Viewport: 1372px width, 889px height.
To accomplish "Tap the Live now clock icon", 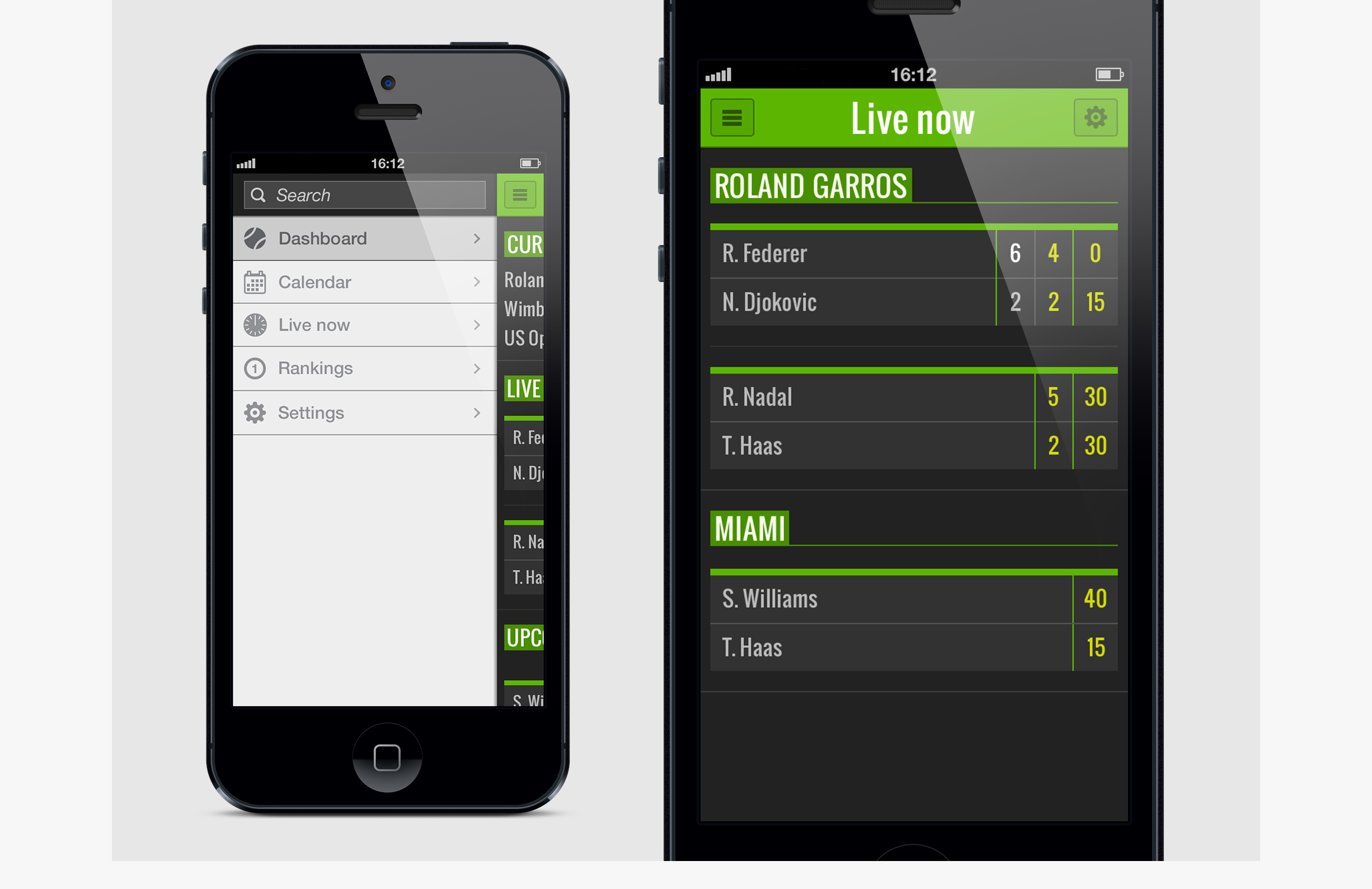I will 257,324.
